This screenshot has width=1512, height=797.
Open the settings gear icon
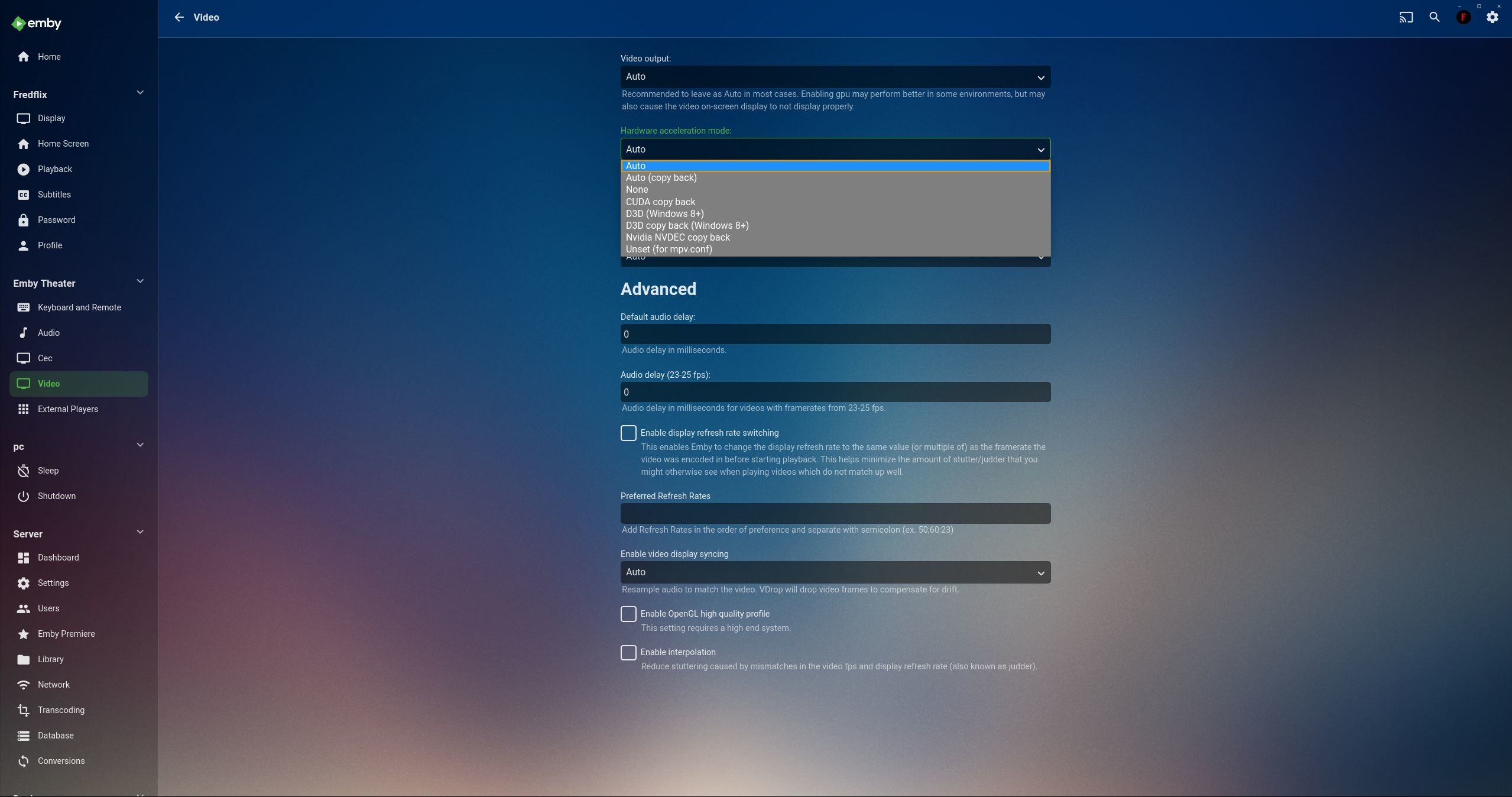[x=1492, y=17]
